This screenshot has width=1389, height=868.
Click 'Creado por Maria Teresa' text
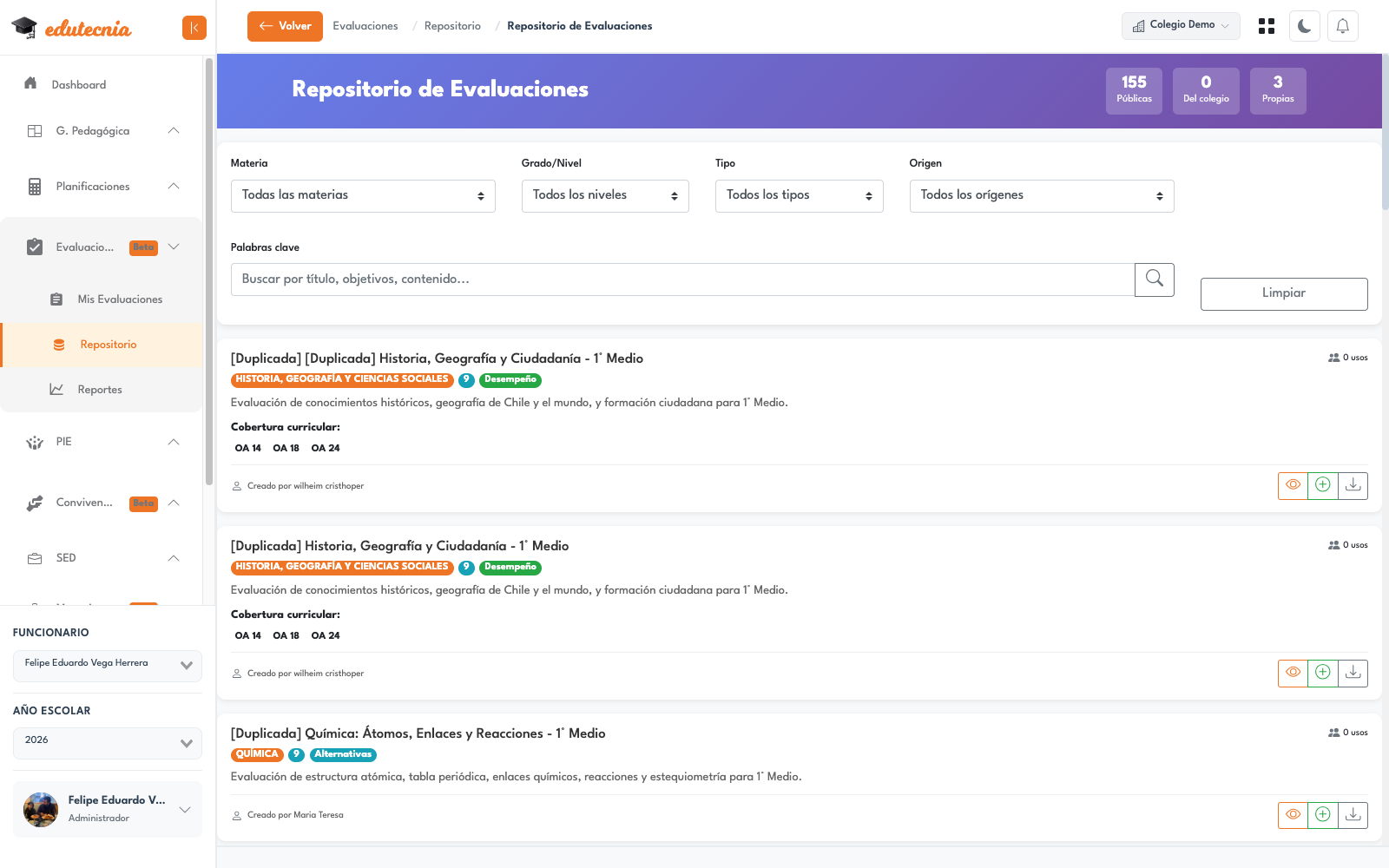(295, 815)
